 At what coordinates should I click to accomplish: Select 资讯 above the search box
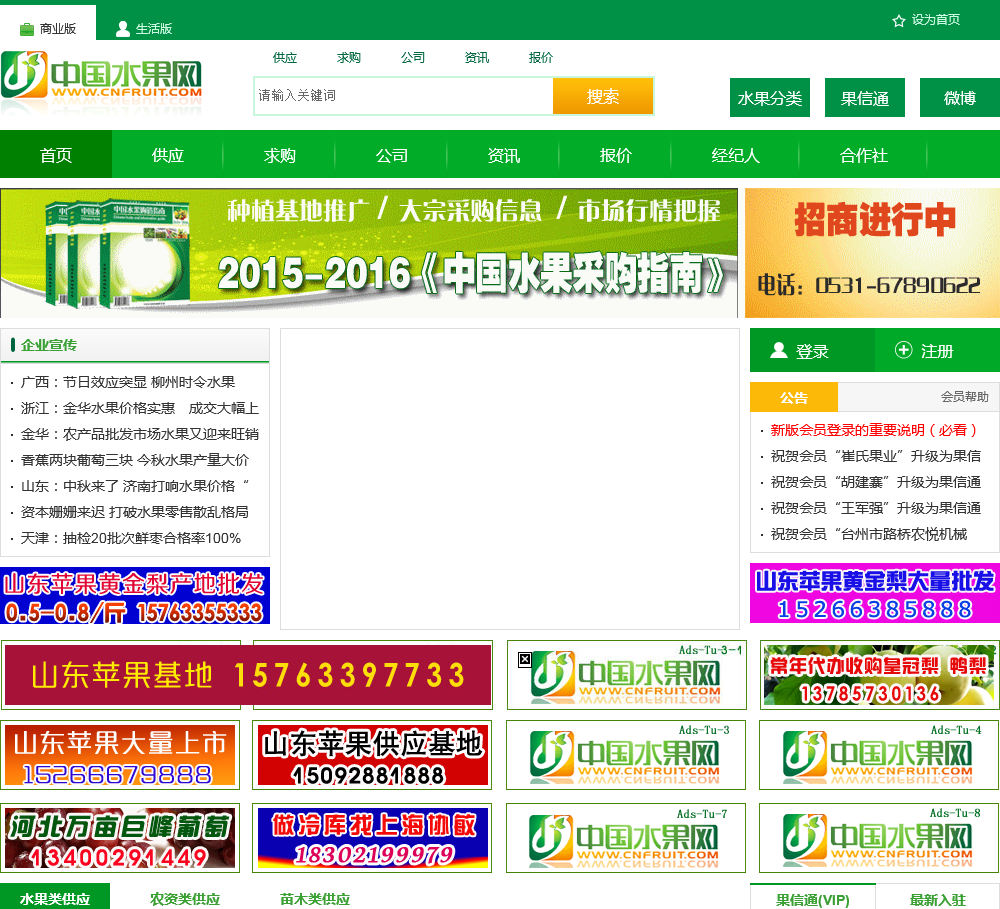[x=476, y=57]
